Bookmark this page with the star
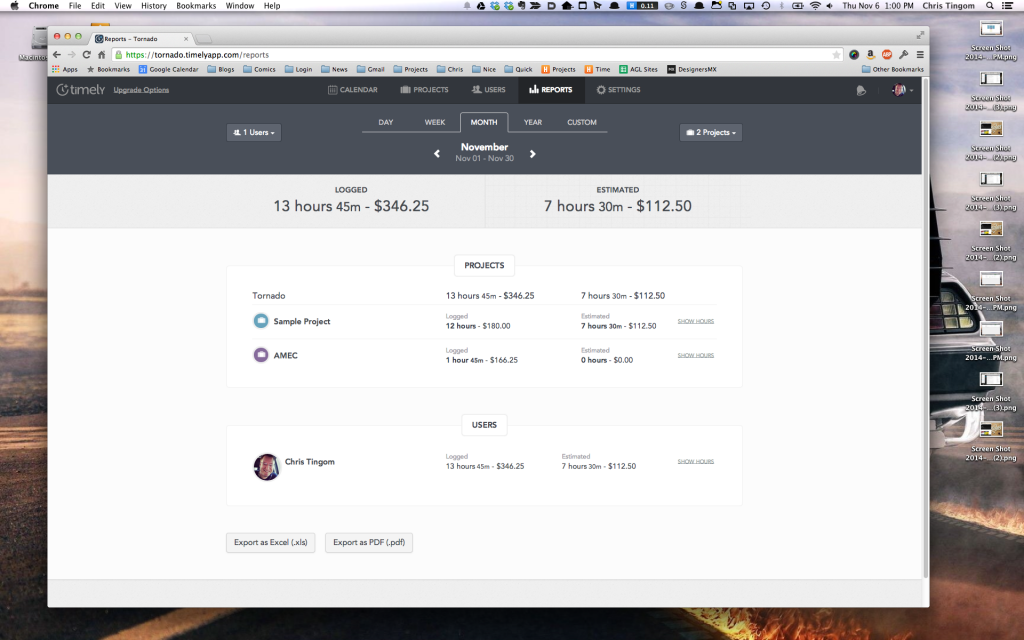 coord(836,55)
